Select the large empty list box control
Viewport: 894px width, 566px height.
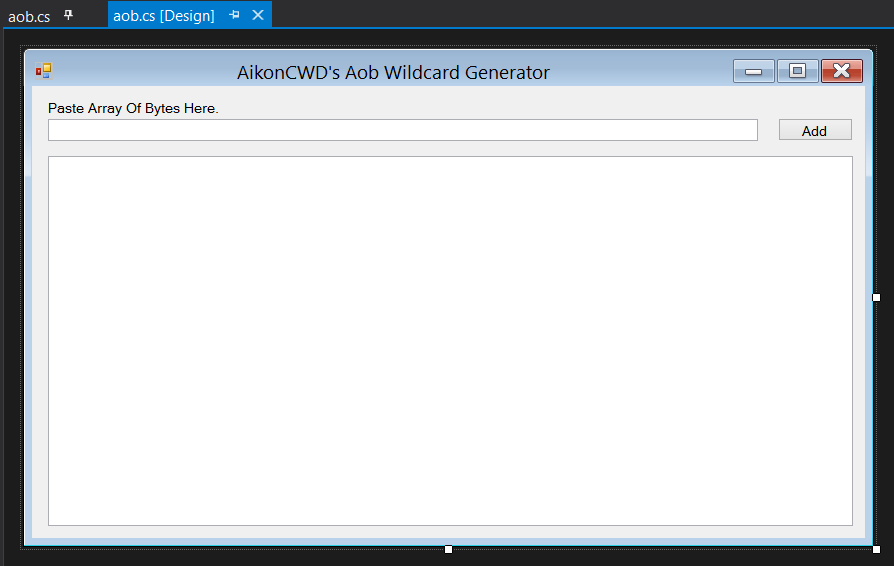(x=450, y=340)
